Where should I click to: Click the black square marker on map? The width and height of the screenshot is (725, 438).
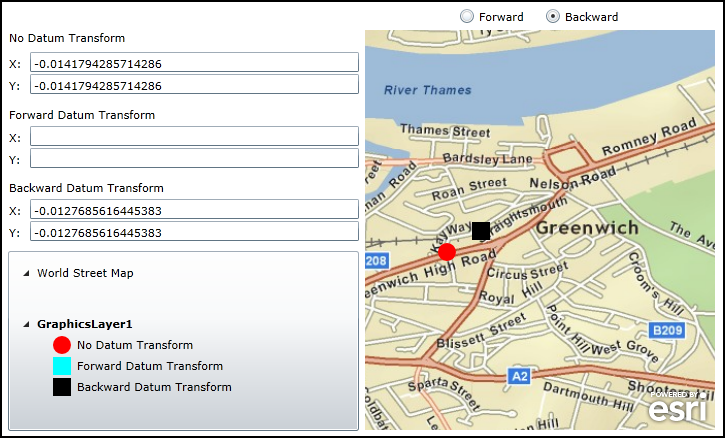[481, 231]
